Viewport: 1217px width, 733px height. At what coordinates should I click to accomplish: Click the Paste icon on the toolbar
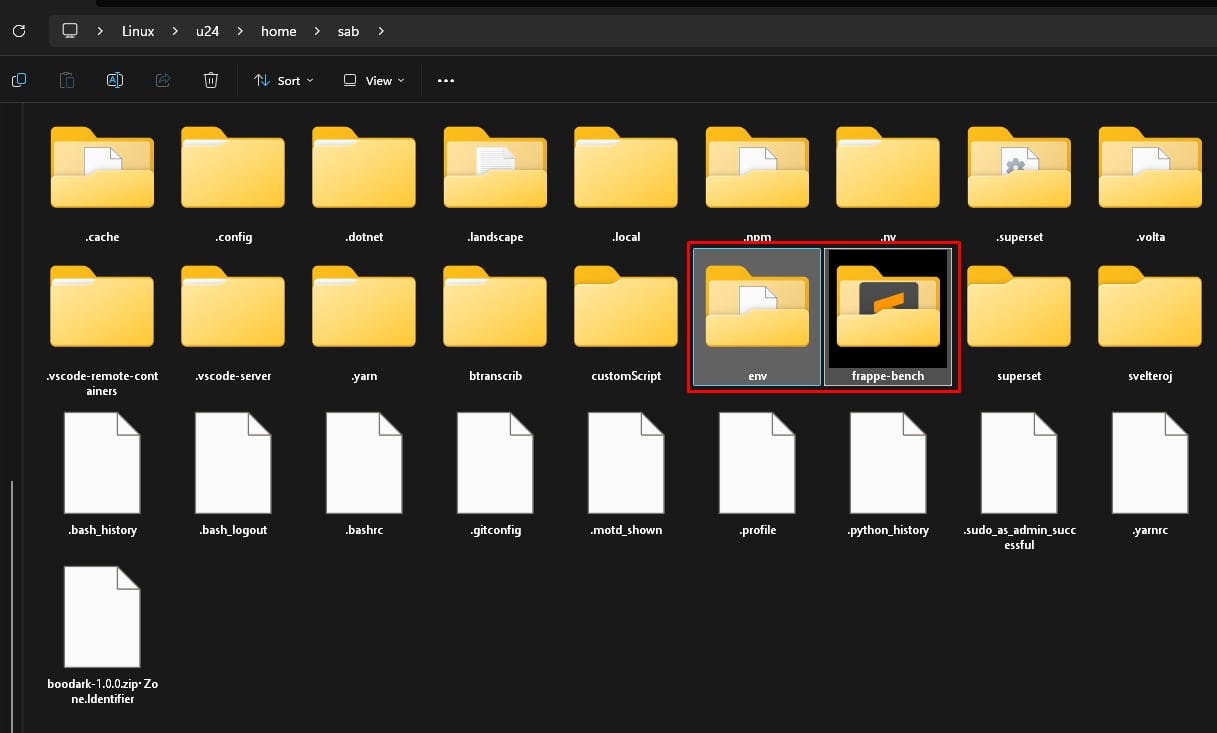66,80
